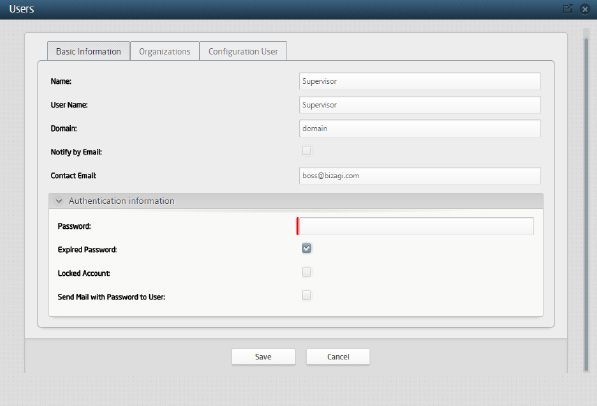
Task: Click the pop-out window icon in title bar
Action: click(x=568, y=8)
